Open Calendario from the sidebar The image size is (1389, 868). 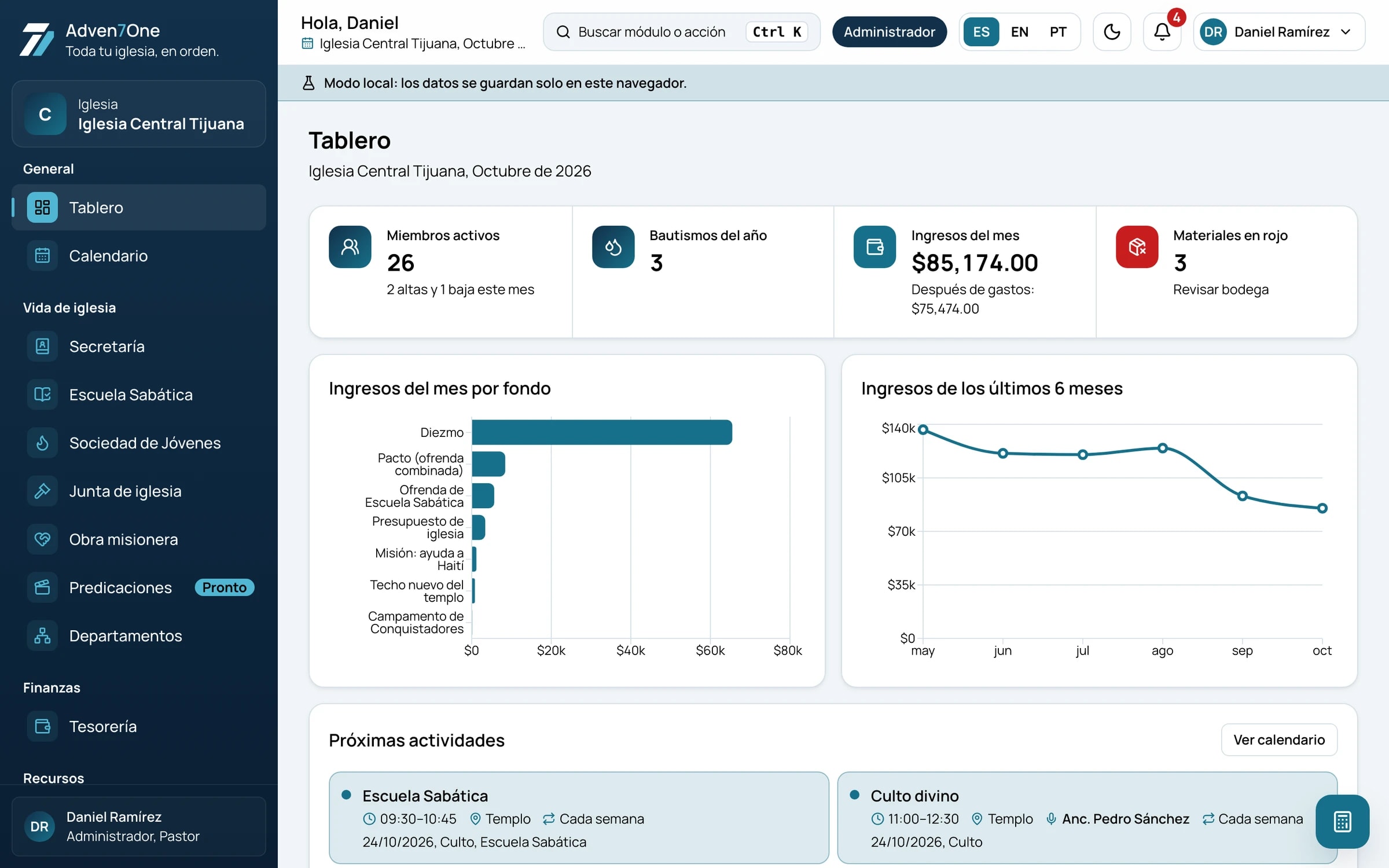click(139, 256)
